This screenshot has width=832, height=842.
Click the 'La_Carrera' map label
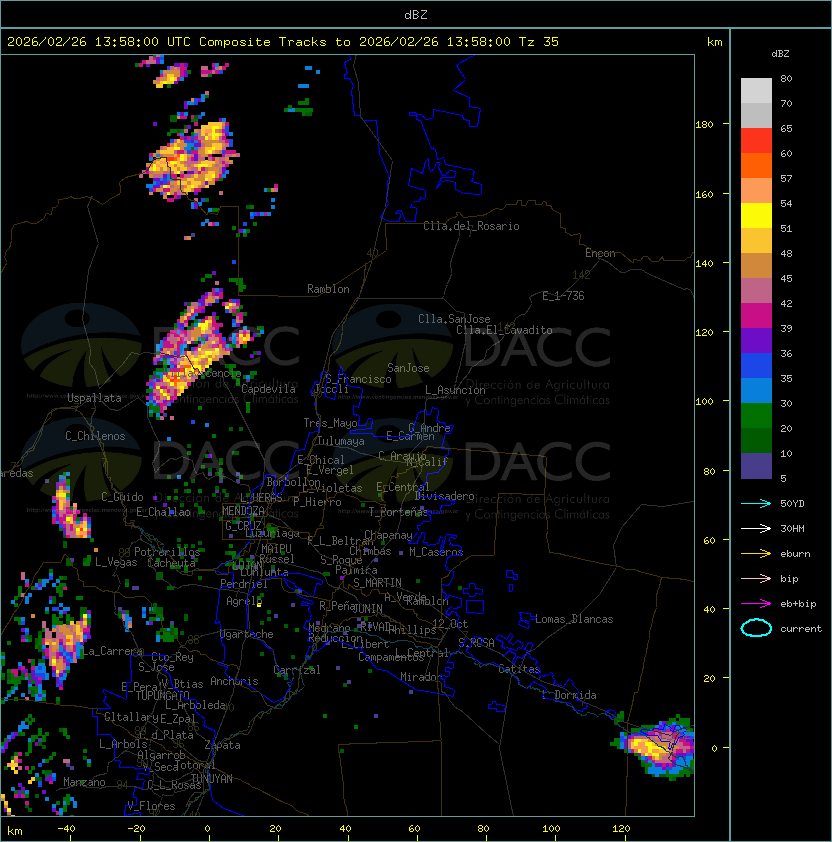pos(112,651)
